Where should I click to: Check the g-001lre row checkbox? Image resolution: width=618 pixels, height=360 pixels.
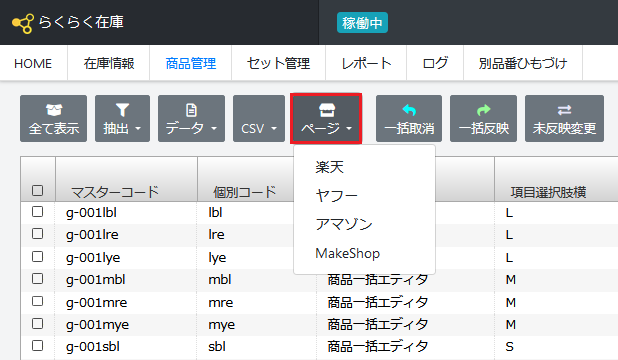click(x=37, y=234)
